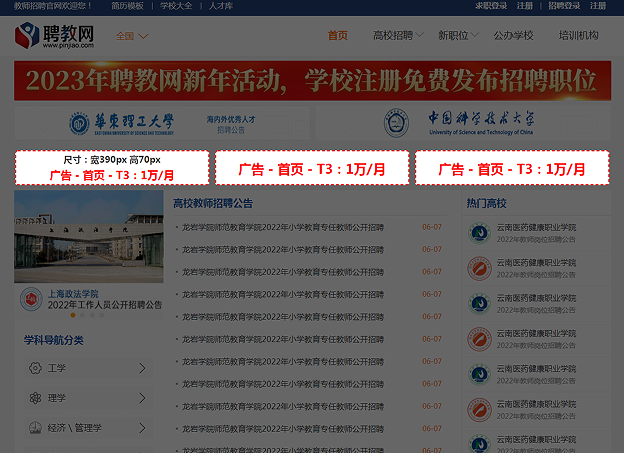The width and height of the screenshot is (624, 453).
Task: Click 注册 next to 招聘登录
Action: tap(598, 6)
